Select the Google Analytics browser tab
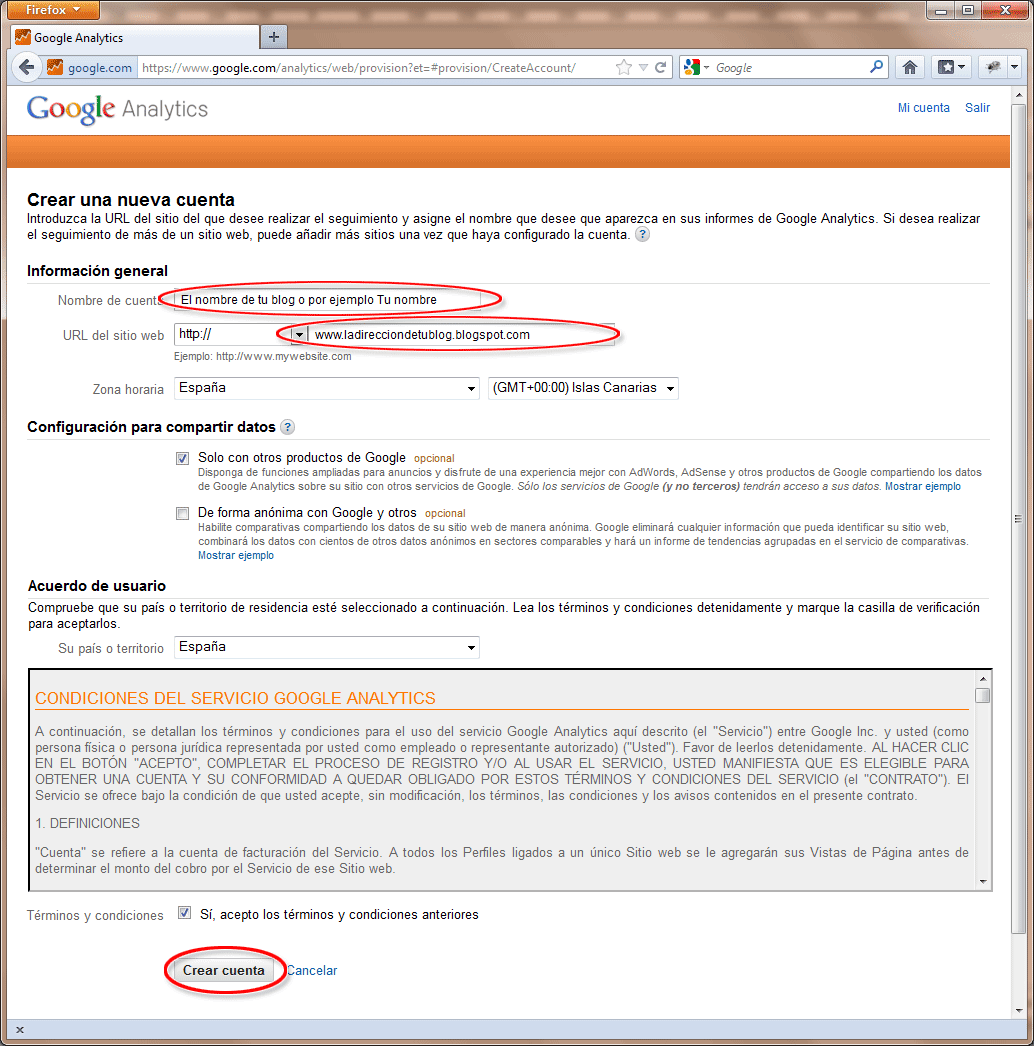Screen dimensions: 1034x1046 130,36
